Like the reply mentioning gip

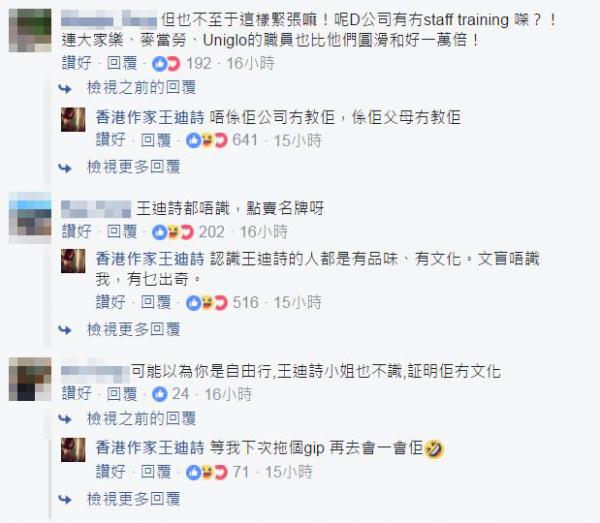[111, 472]
